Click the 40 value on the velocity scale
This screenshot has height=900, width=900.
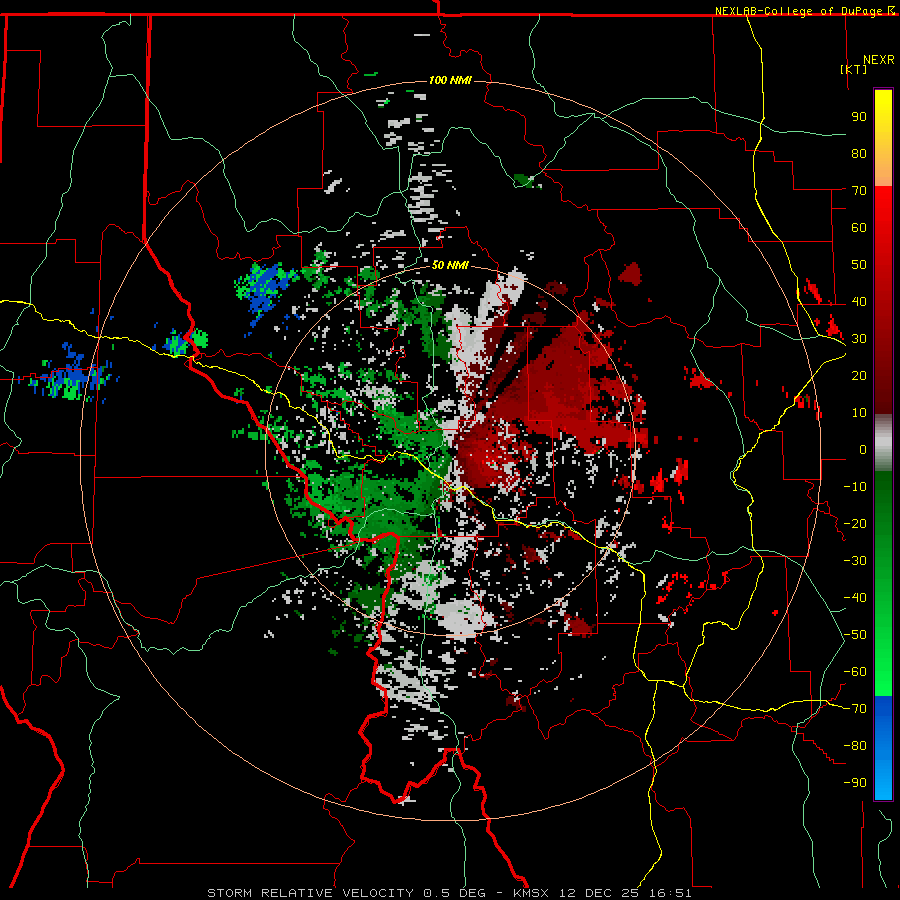(859, 302)
